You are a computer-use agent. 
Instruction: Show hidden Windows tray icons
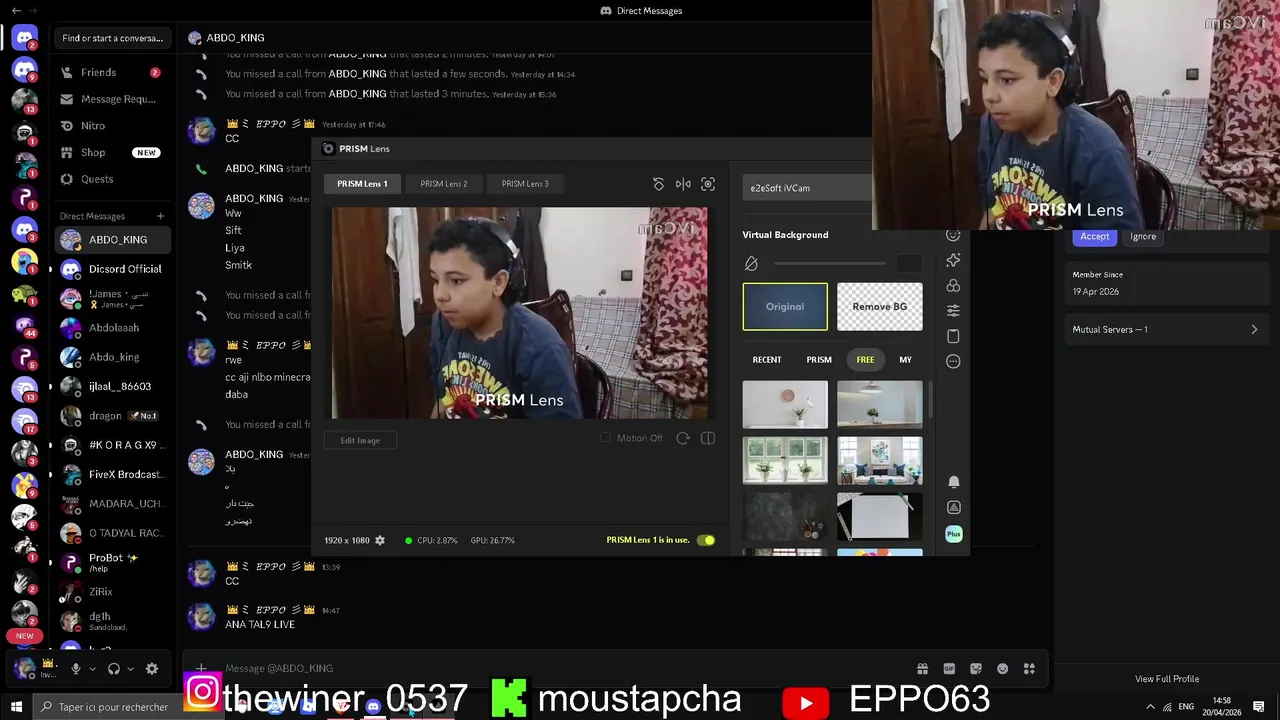(1150, 707)
